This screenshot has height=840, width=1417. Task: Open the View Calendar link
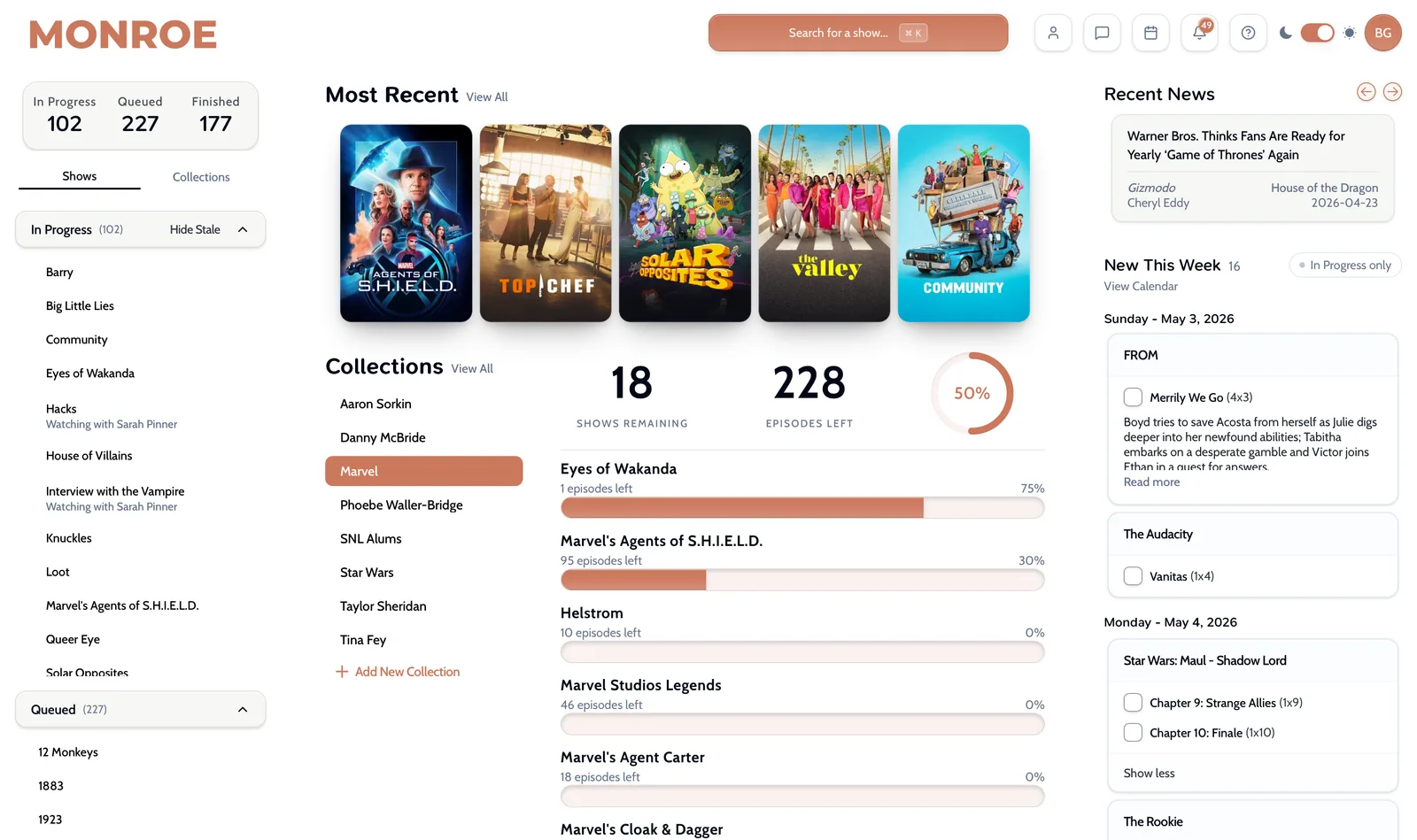[x=1141, y=286]
